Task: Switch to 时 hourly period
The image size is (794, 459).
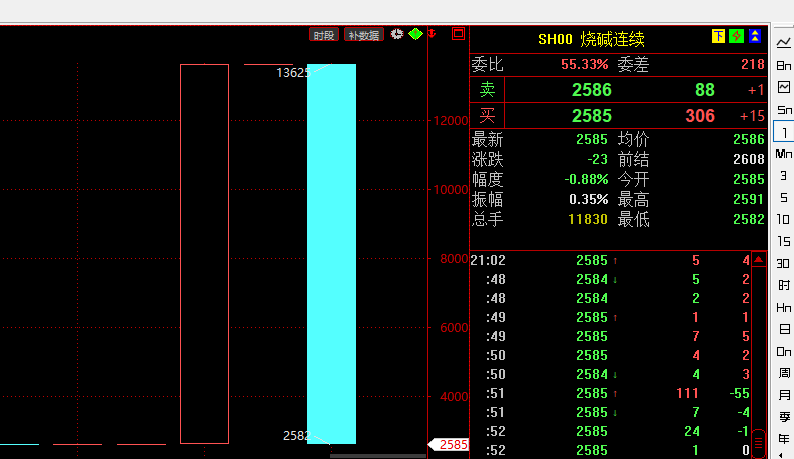Action: click(784, 285)
